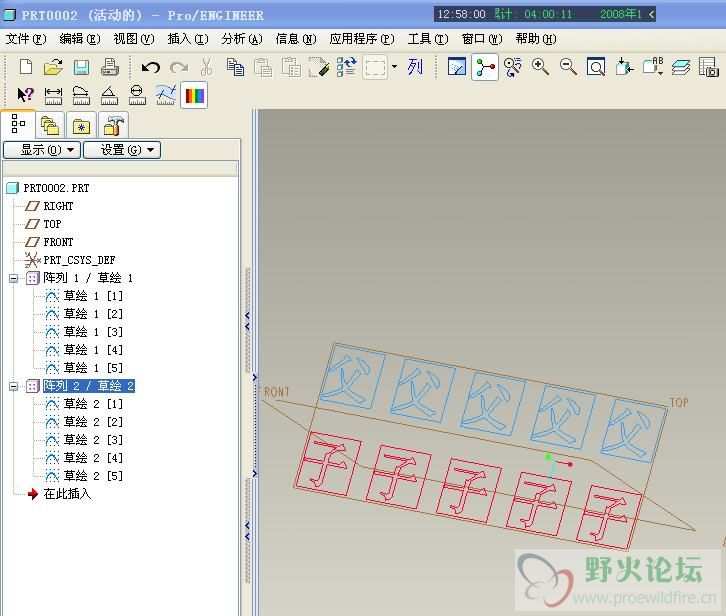Collapse the 阵列 1 / 草绘 1 node
This screenshot has width=726, height=616.
pos(13,278)
